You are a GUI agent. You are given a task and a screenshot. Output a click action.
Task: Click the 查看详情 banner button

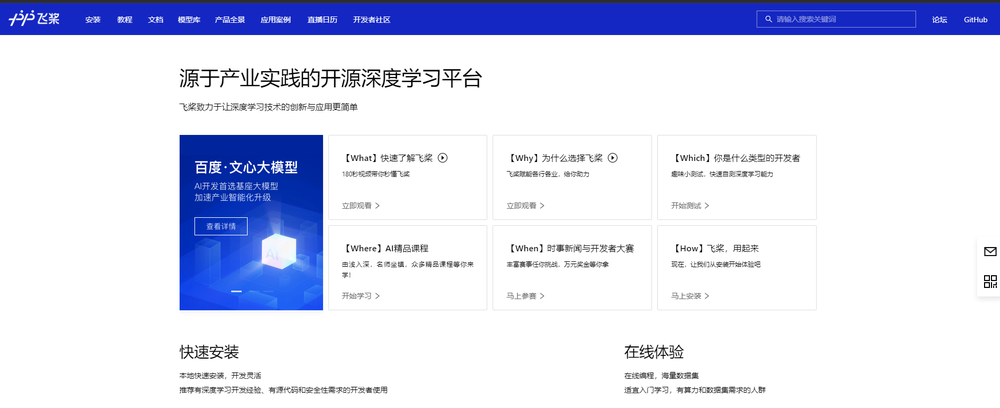point(221,226)
